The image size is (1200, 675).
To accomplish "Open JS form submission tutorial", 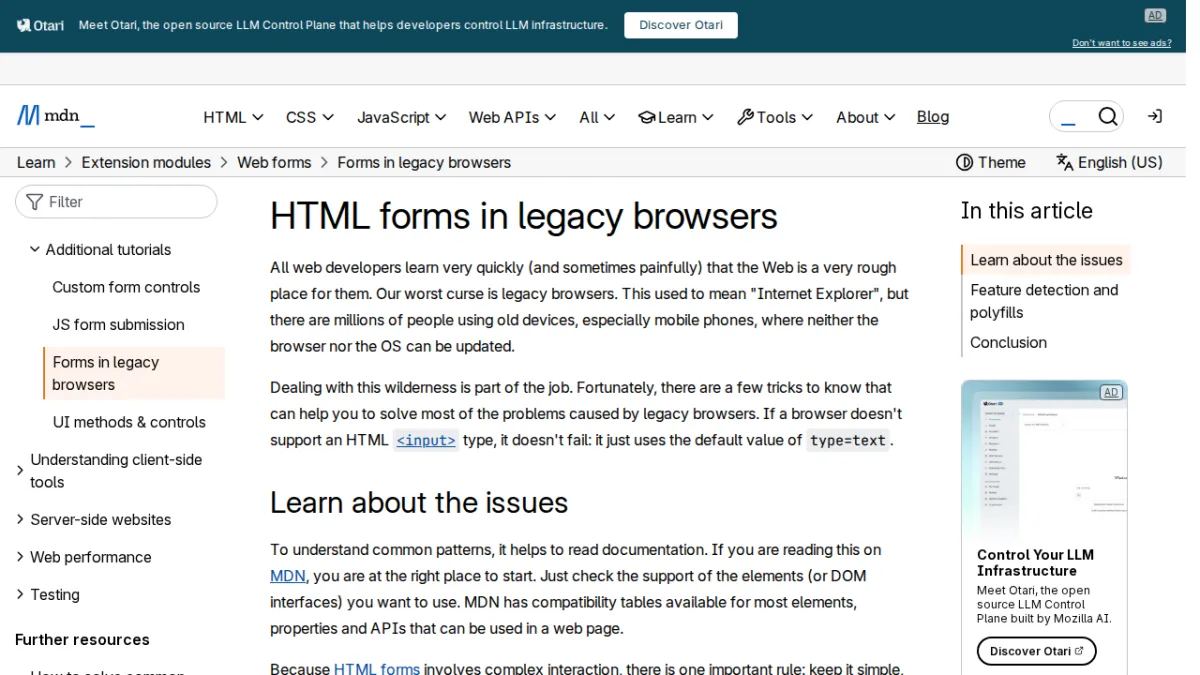I will [x=118, y=325].
